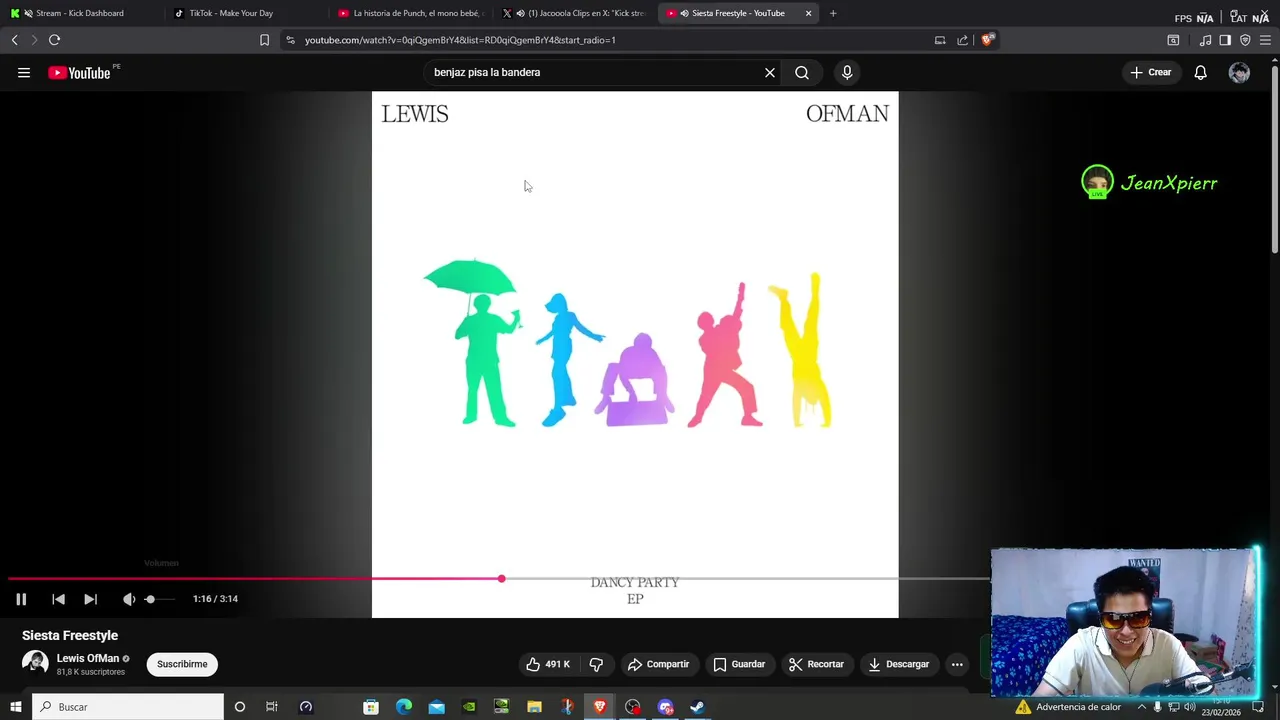Open the media playlist music note icon
Screen dimensions: 1280x720
click(x=1205, y=40)
